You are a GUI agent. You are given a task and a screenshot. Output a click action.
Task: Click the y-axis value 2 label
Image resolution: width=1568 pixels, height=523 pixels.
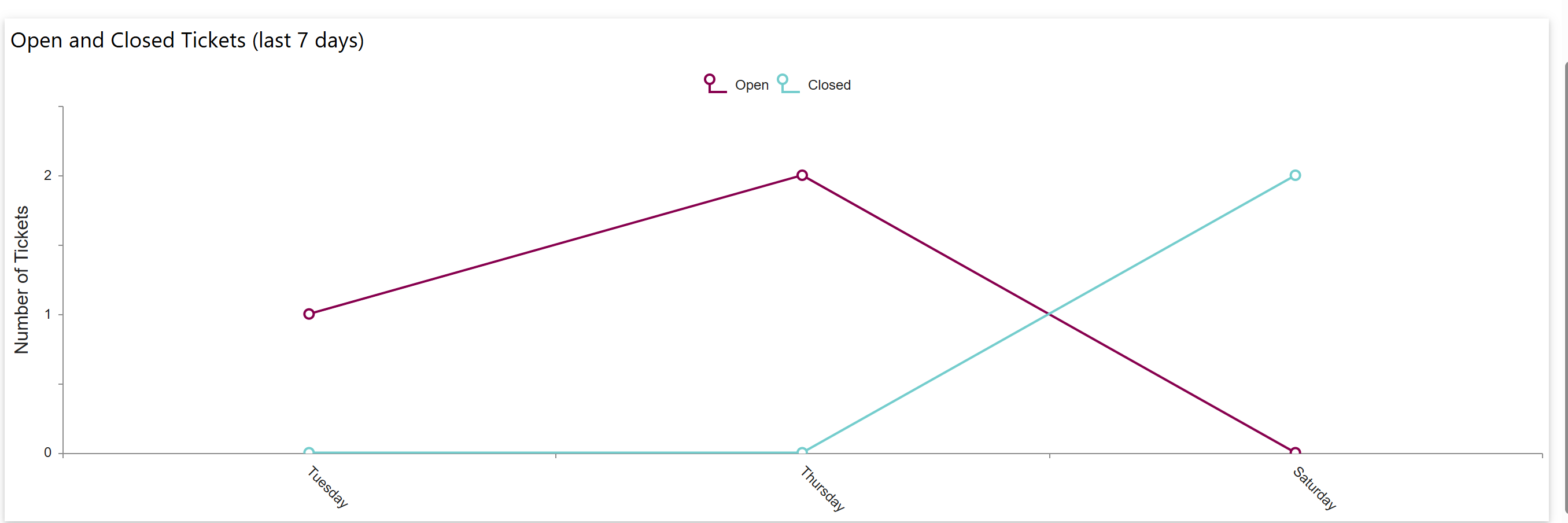(x=47, y=175)
